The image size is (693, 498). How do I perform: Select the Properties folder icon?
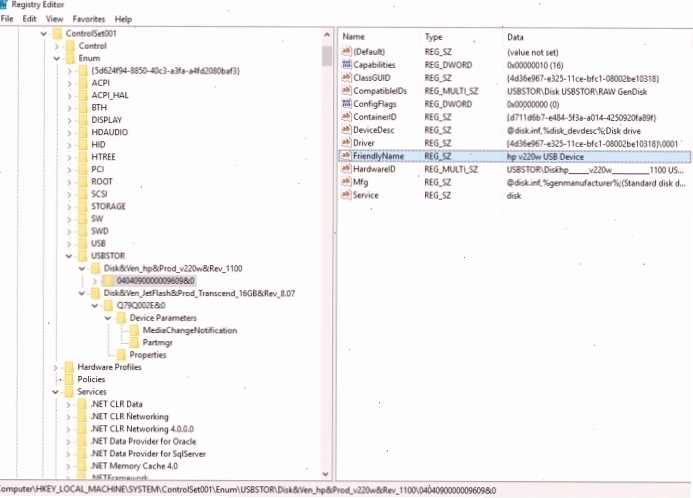[x=121, y=355]
